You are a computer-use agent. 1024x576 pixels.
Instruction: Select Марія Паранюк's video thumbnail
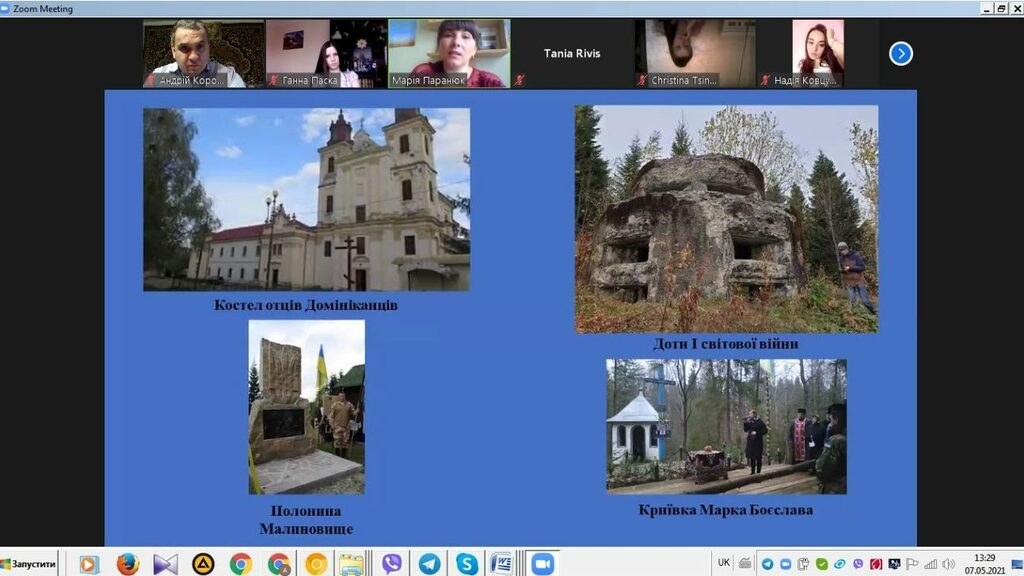449,53
